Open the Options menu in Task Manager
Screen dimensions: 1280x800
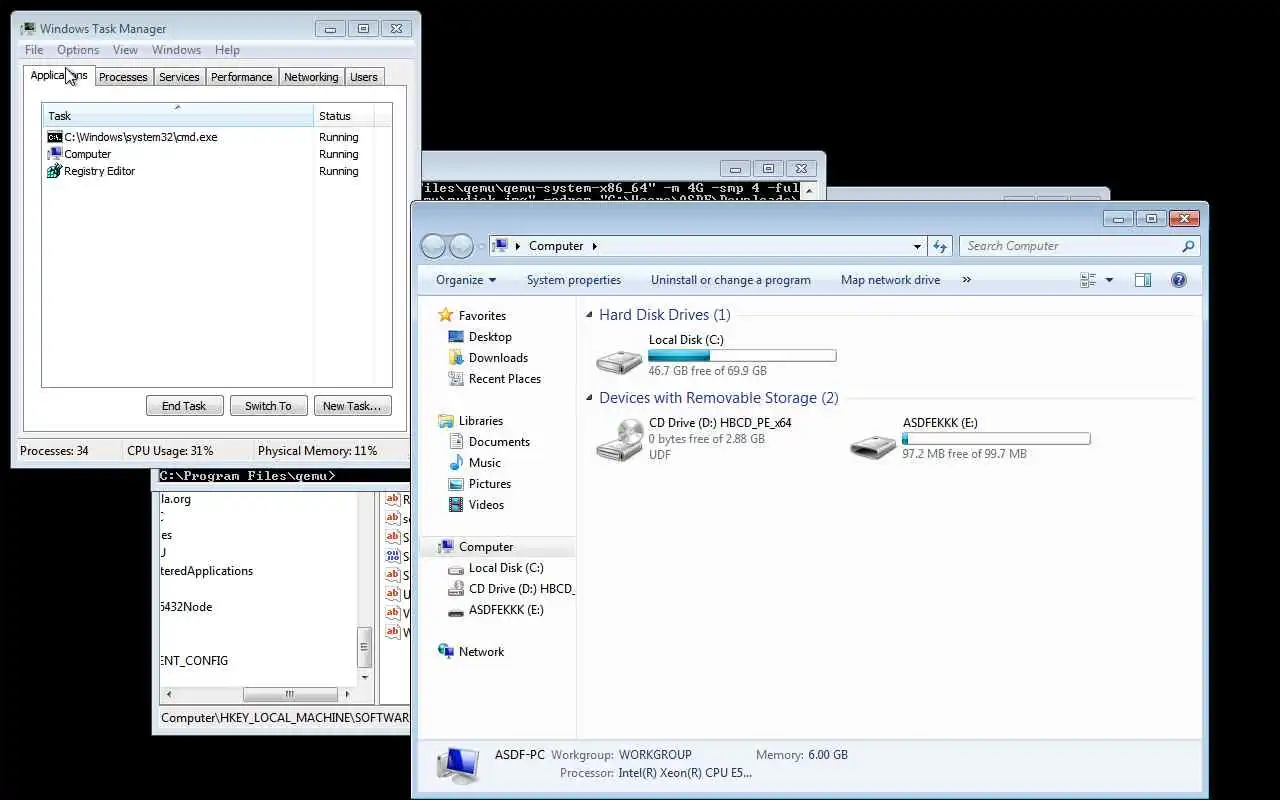tap(78, 50)
